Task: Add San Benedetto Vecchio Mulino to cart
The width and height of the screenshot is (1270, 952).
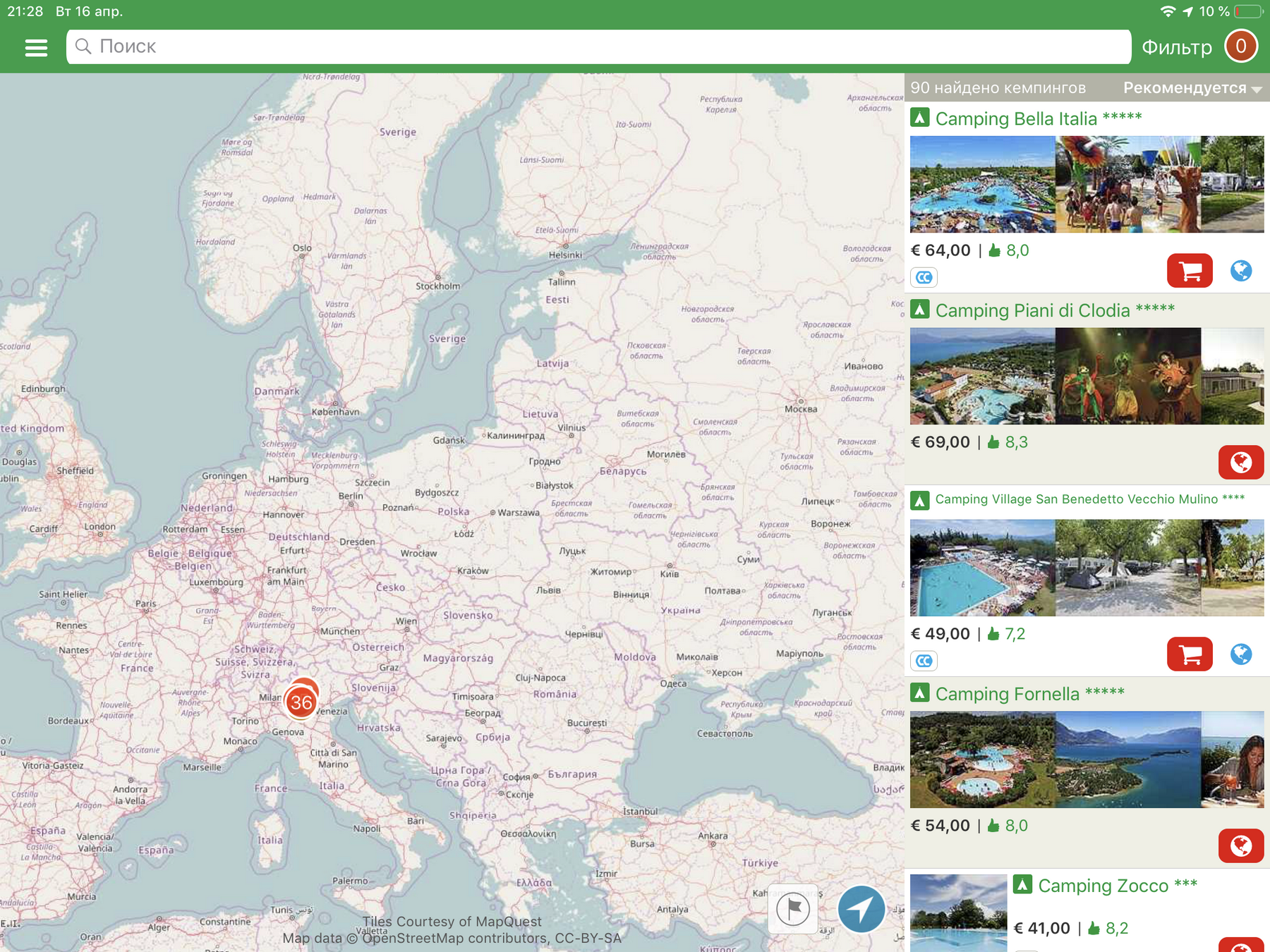Action: [1190, 654]
